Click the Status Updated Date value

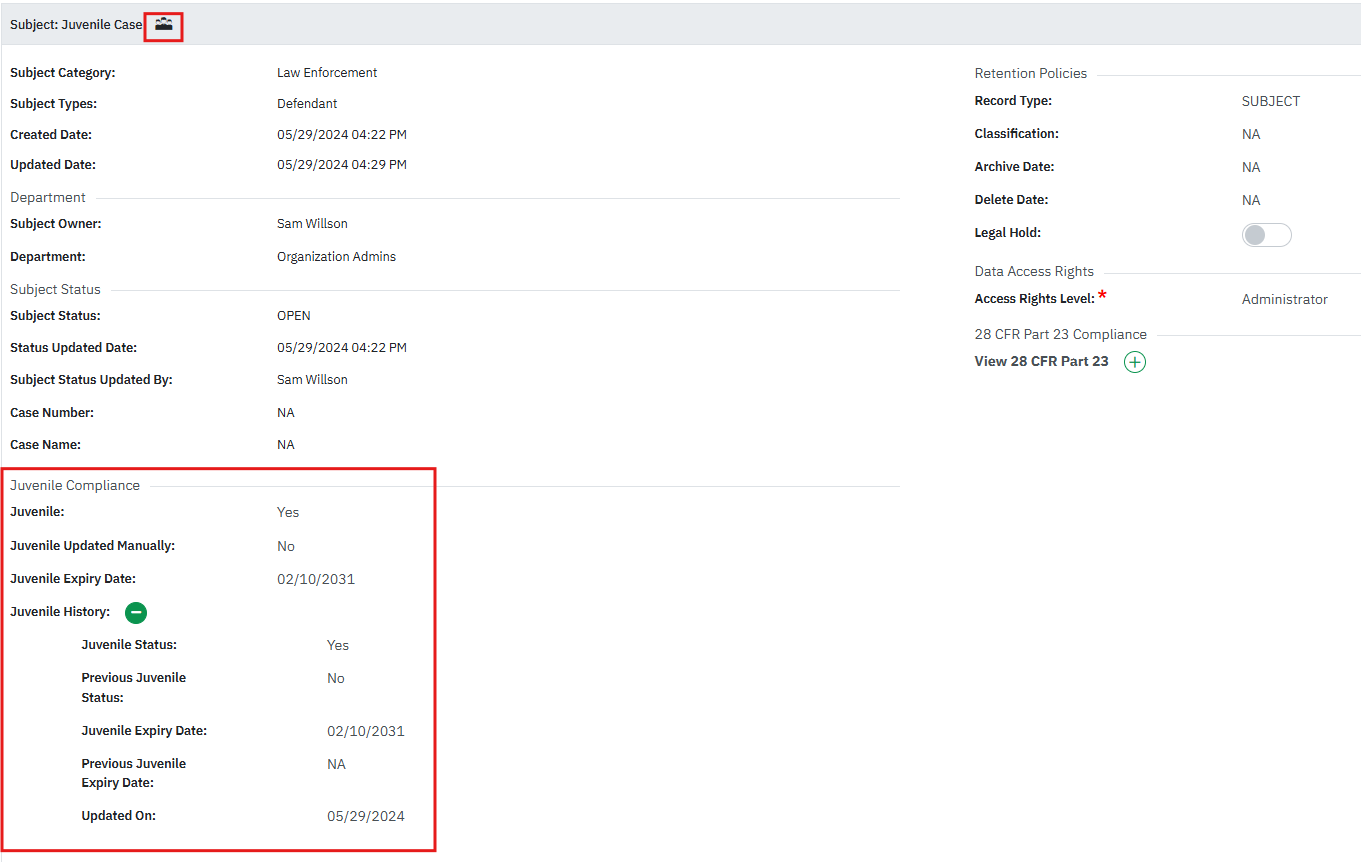pyautogui.click(x=342, y=347)
